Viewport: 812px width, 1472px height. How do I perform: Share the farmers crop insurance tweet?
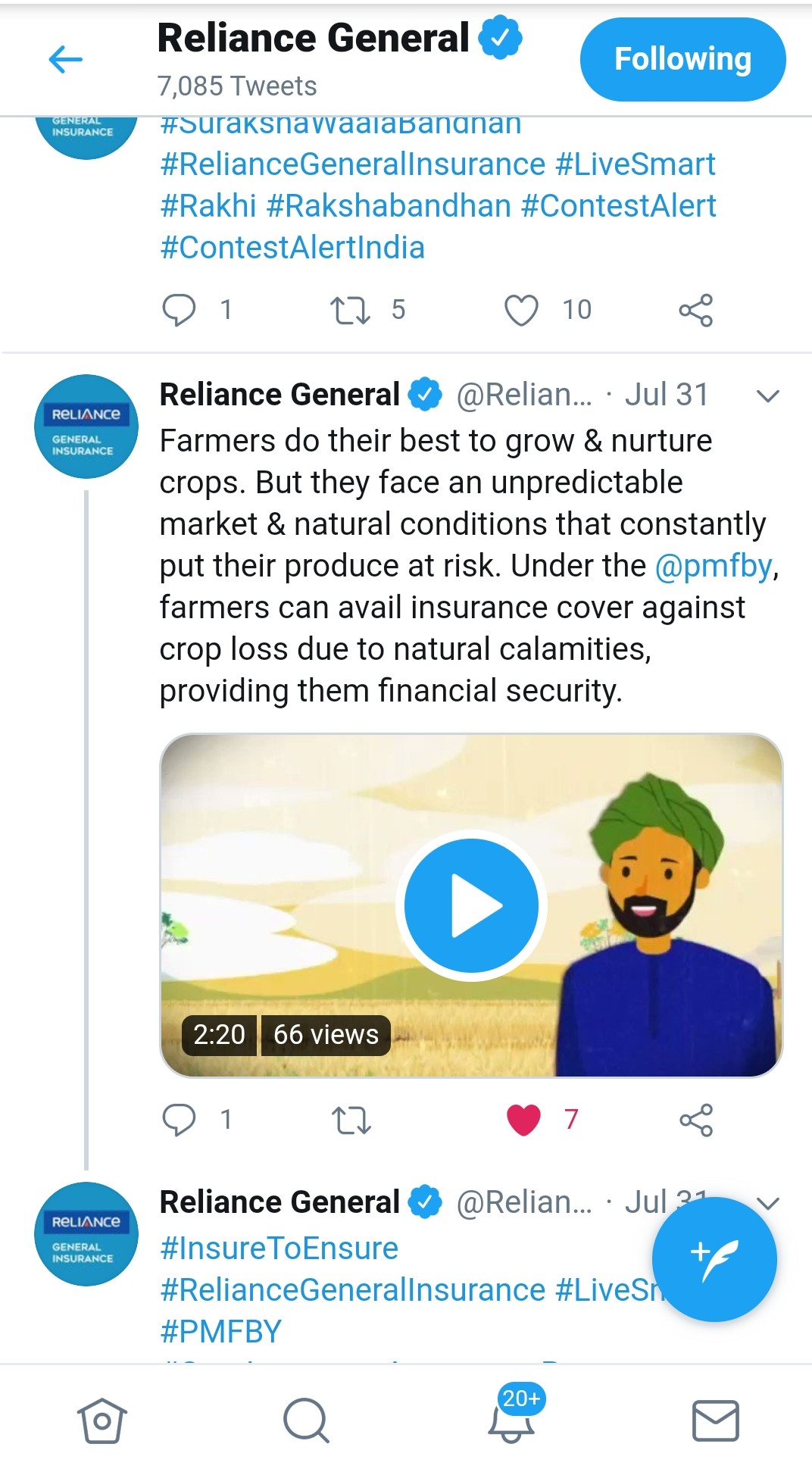point(696,1120)
